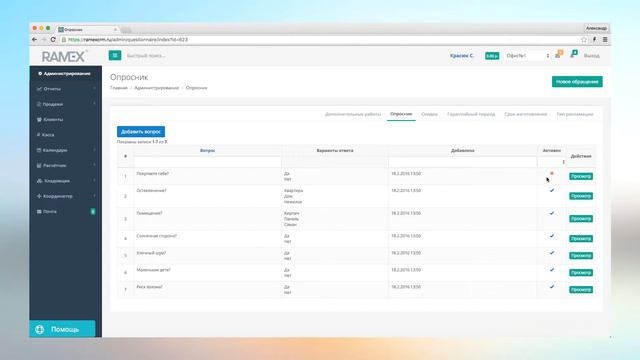Image resolution: width=640 pixels, height=360 pixels.
Task: Click the Выход logout link
Action: click(x=591, y=56)
